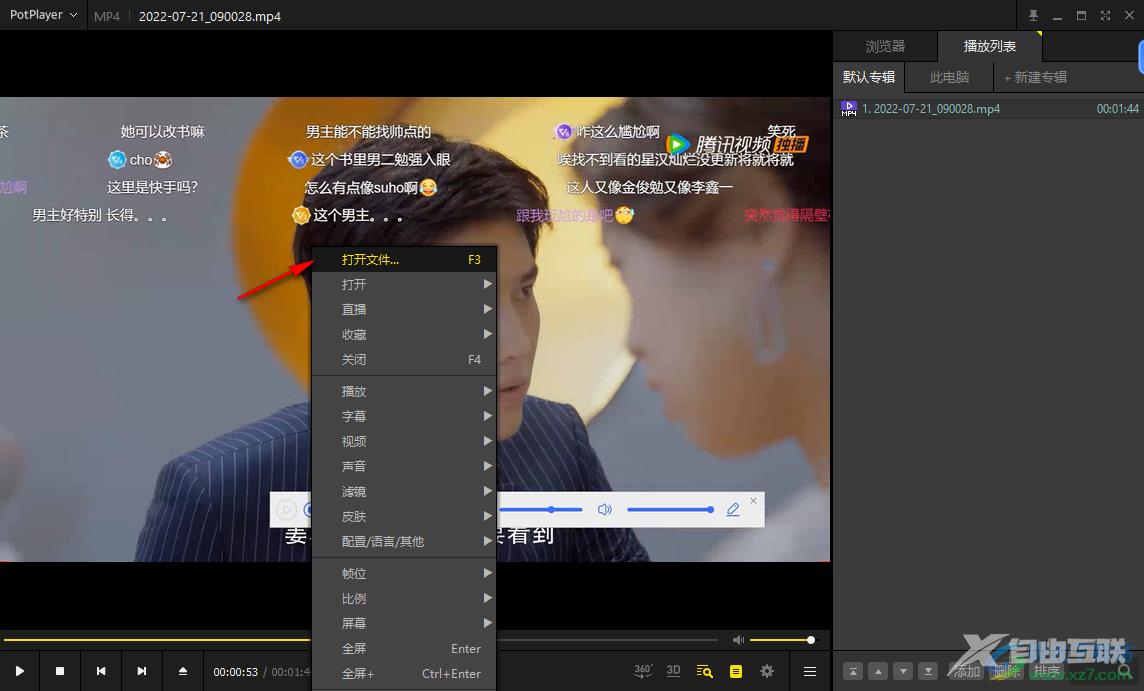Click the 排序 (Sort) playlist button
The width and height of the screenshot is (1144, 691).
pos(1047,671)
